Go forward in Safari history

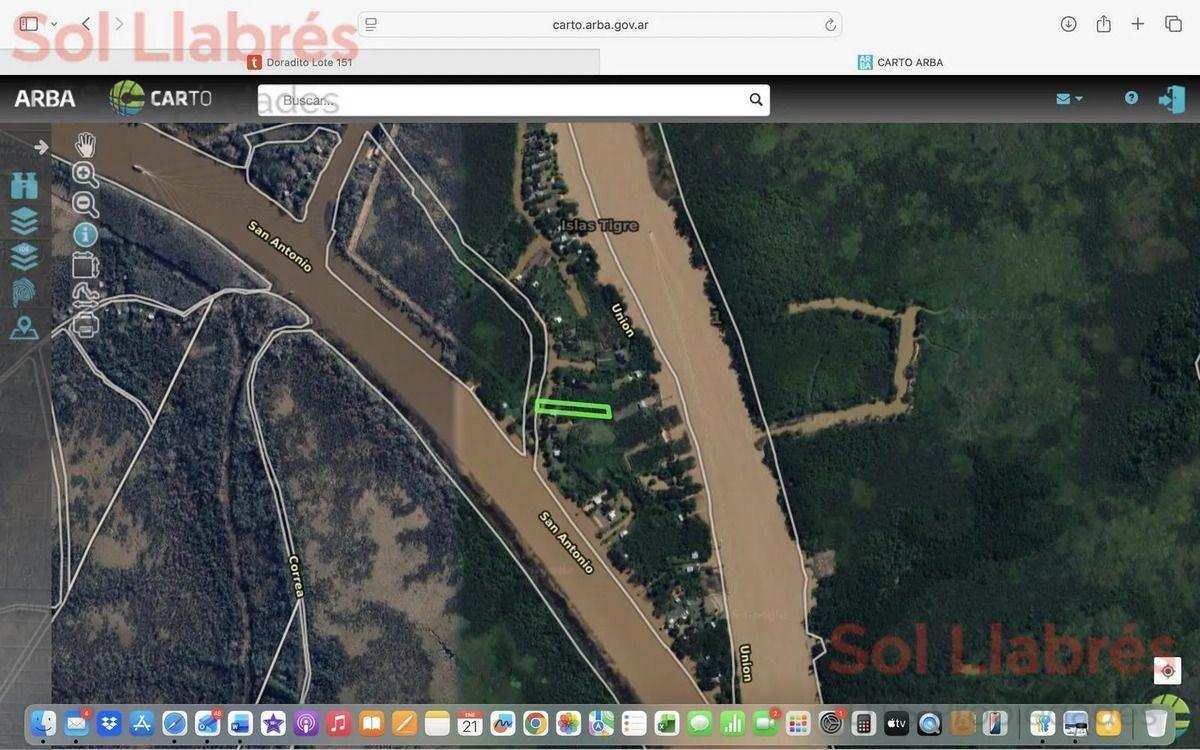click(x=120, y=24)
